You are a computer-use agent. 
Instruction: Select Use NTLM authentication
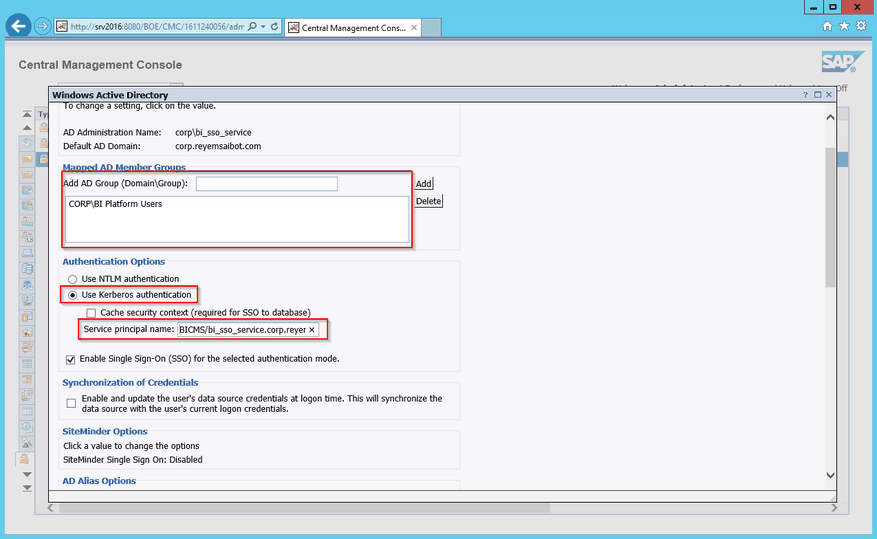72,279
